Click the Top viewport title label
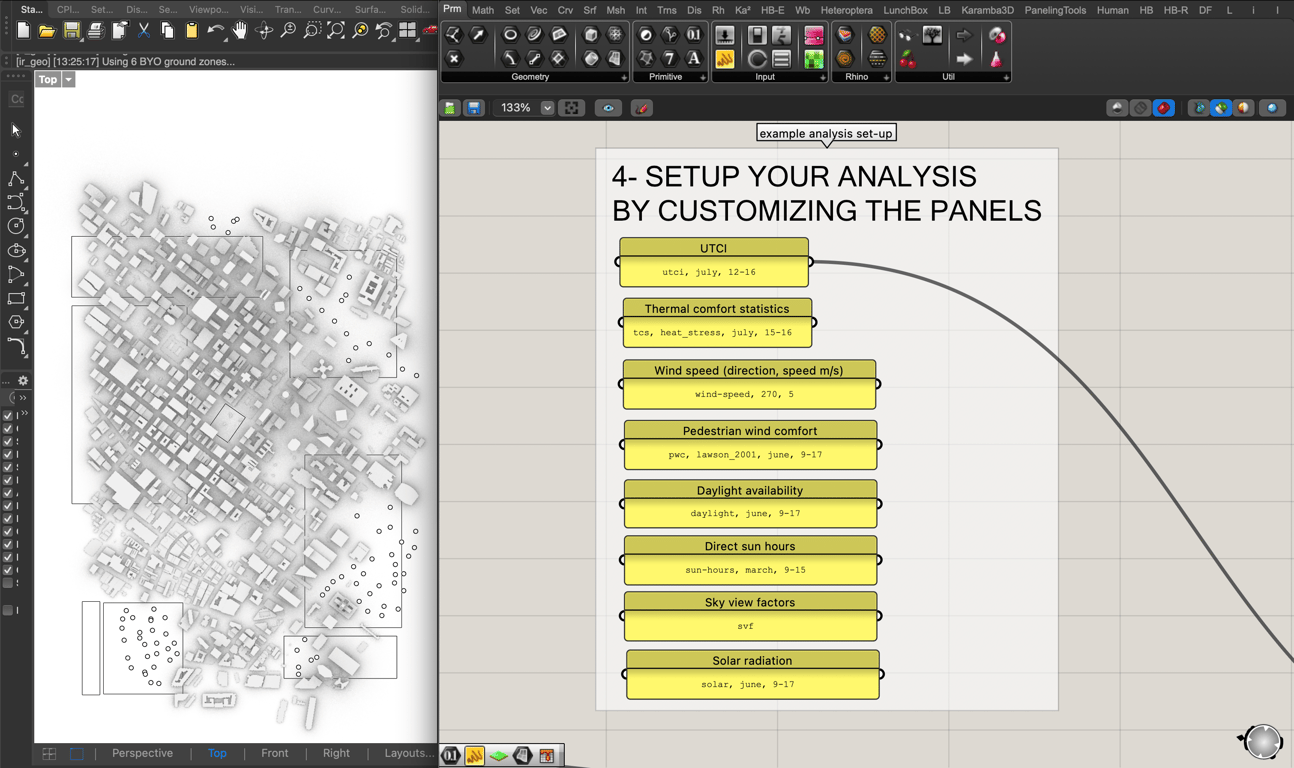 coord(47,80)
